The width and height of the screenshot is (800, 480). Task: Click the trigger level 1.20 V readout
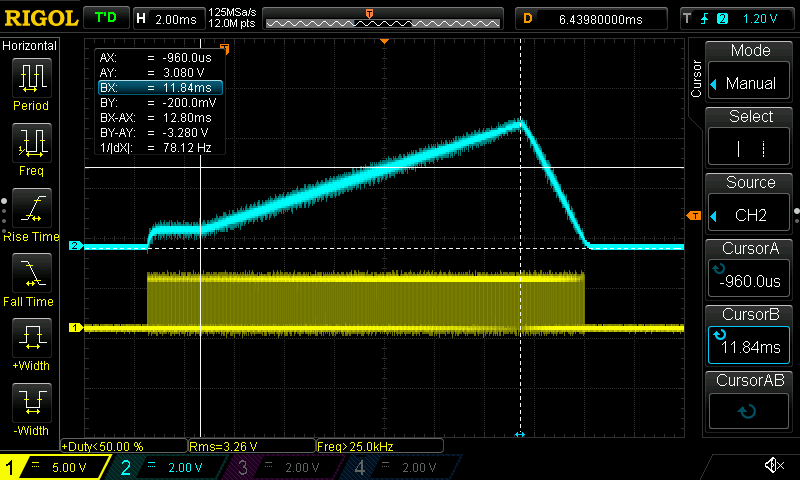[x=760, y=19]
